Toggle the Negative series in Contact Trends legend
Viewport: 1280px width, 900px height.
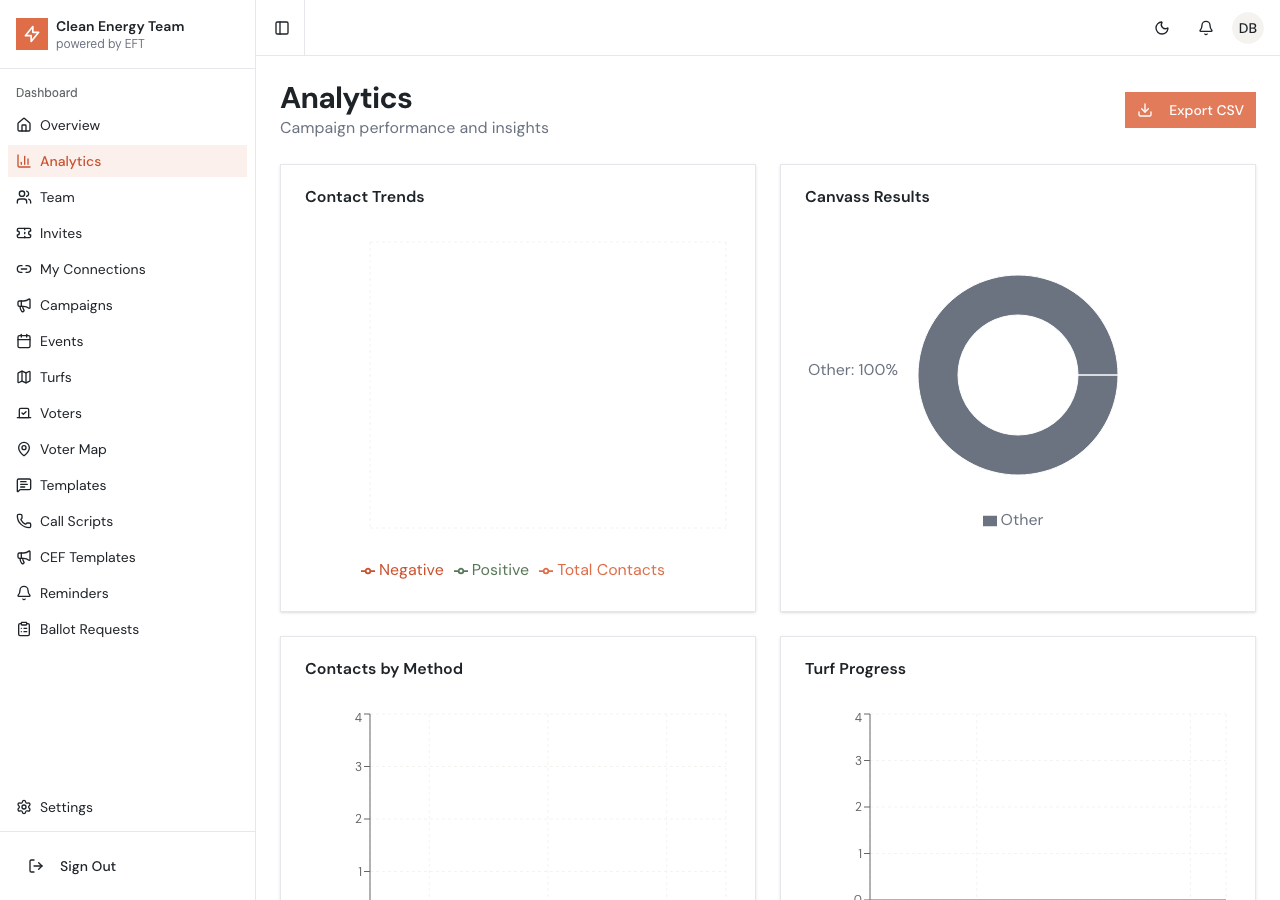(401, 569)
